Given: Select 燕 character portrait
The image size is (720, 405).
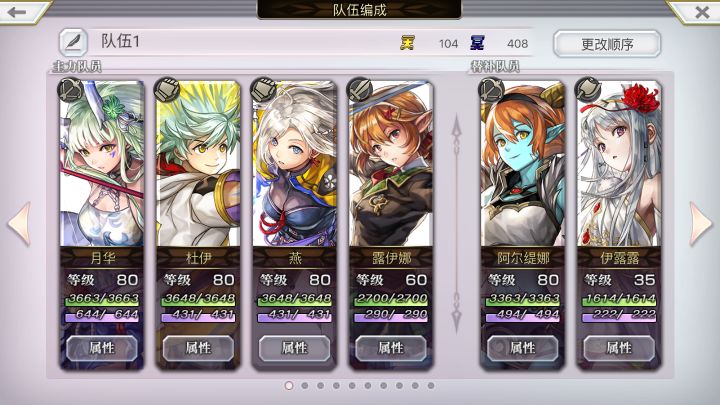Looking at the screenshot, I should (x=294, y=163).
